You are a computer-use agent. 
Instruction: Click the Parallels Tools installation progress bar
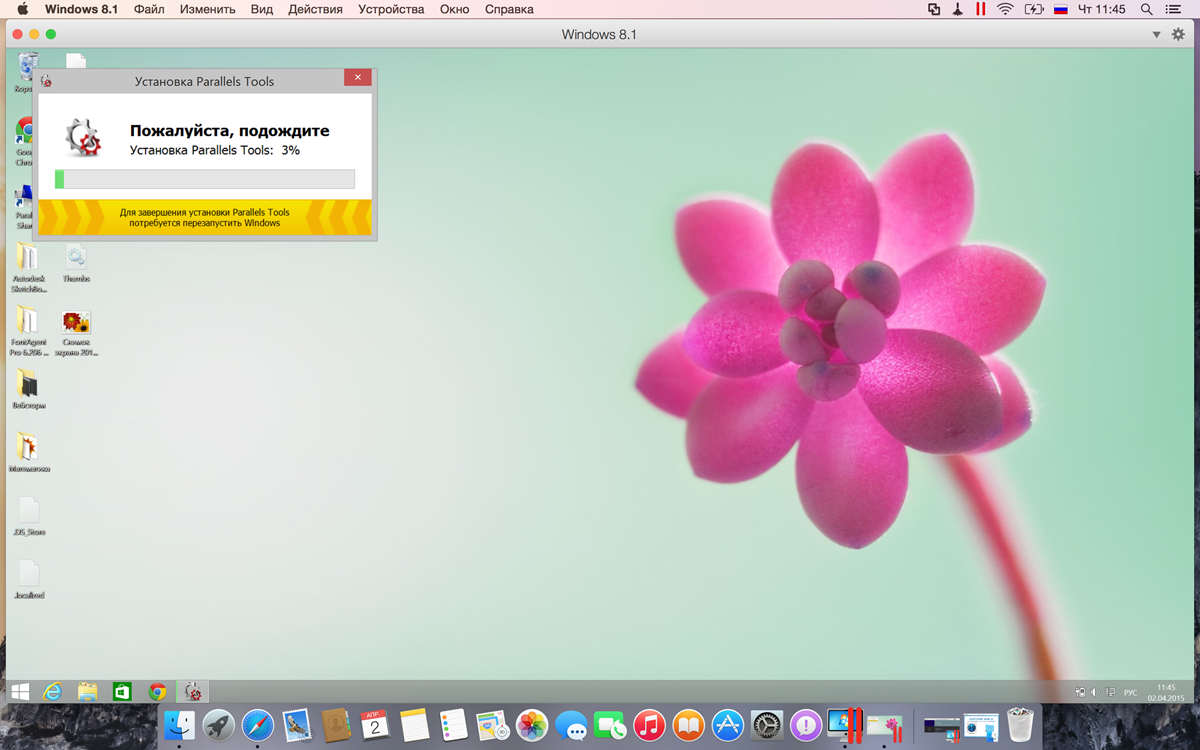pyautogui.click(x=204, y=179)
